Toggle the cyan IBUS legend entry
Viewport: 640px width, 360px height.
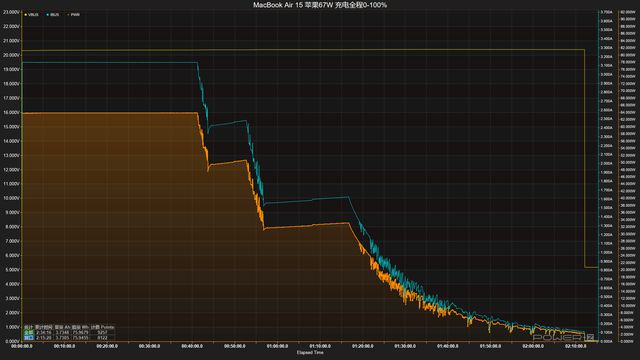pos(53,15)
